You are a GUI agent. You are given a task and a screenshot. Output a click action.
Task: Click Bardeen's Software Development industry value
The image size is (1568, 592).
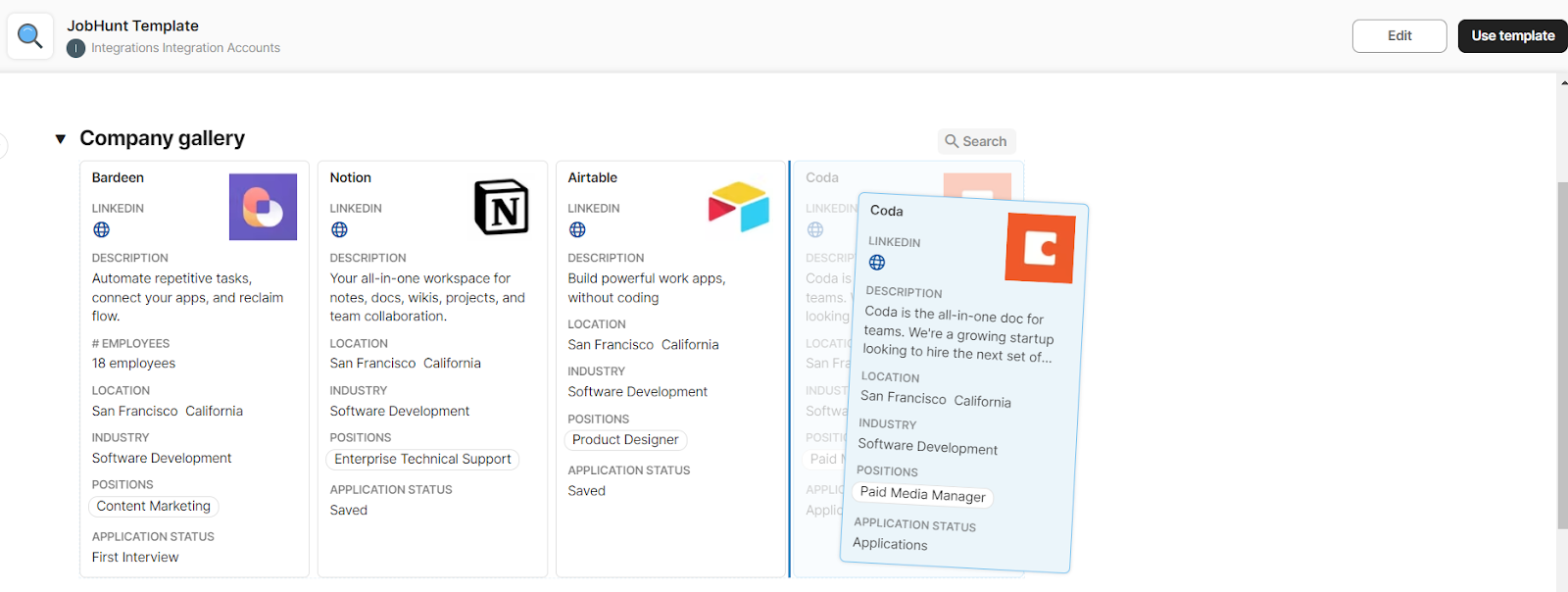coord(162,459)
